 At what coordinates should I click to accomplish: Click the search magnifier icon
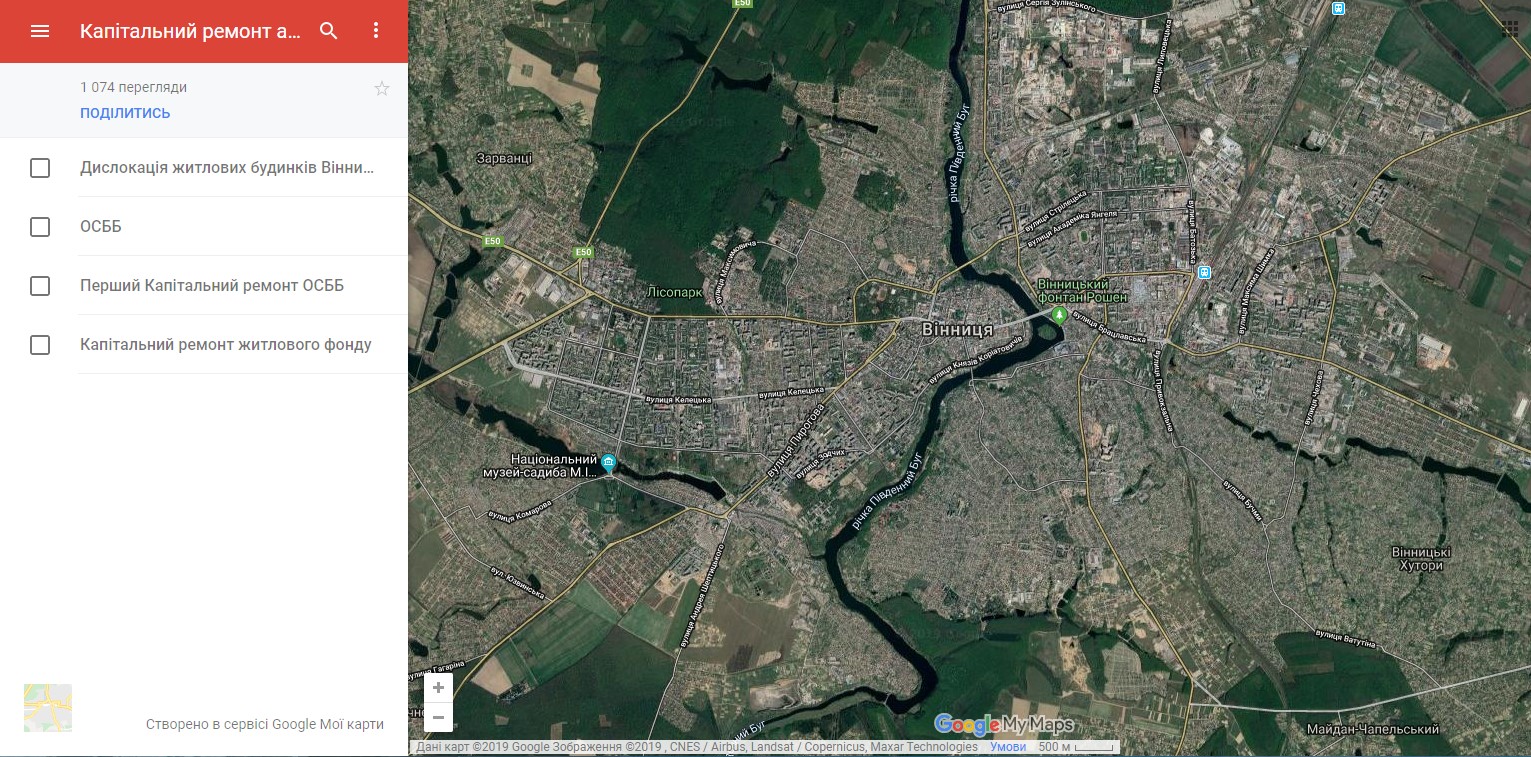pos(329,31)
